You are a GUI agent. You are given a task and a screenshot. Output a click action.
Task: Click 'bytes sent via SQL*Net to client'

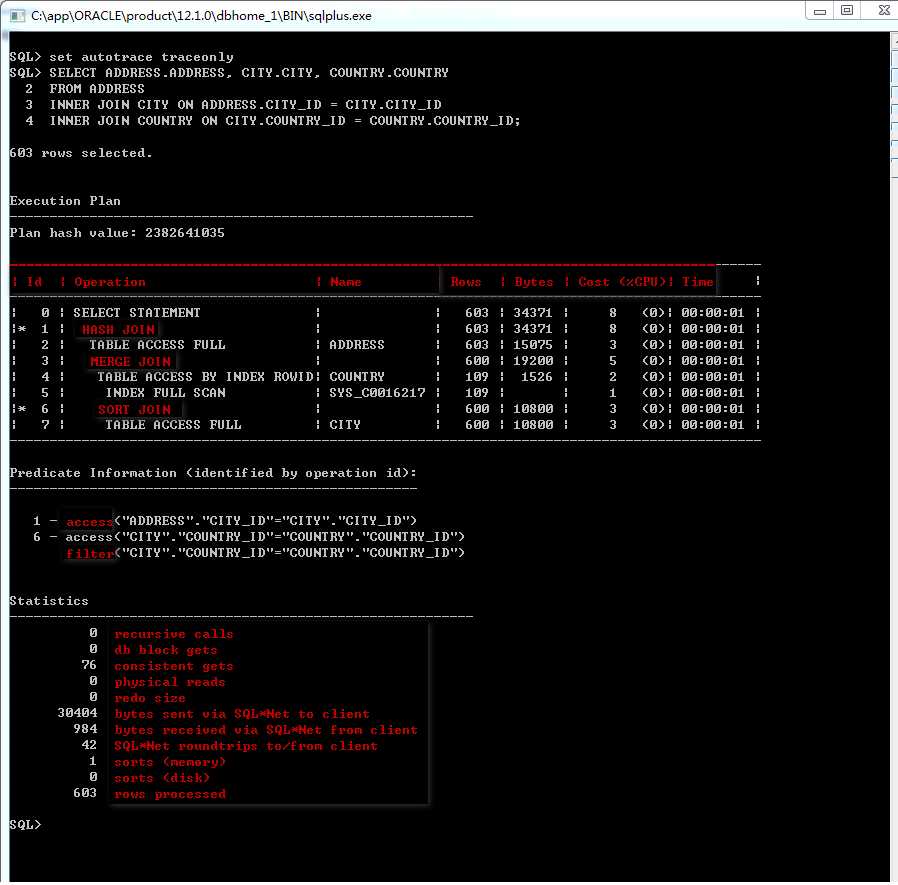tap(242, 714)
